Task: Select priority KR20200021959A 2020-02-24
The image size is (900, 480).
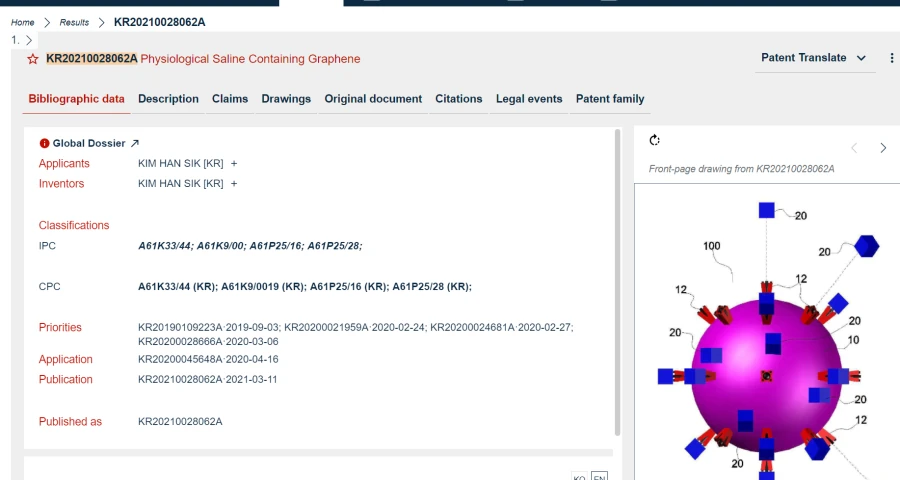Action: [x=355, y=327]
